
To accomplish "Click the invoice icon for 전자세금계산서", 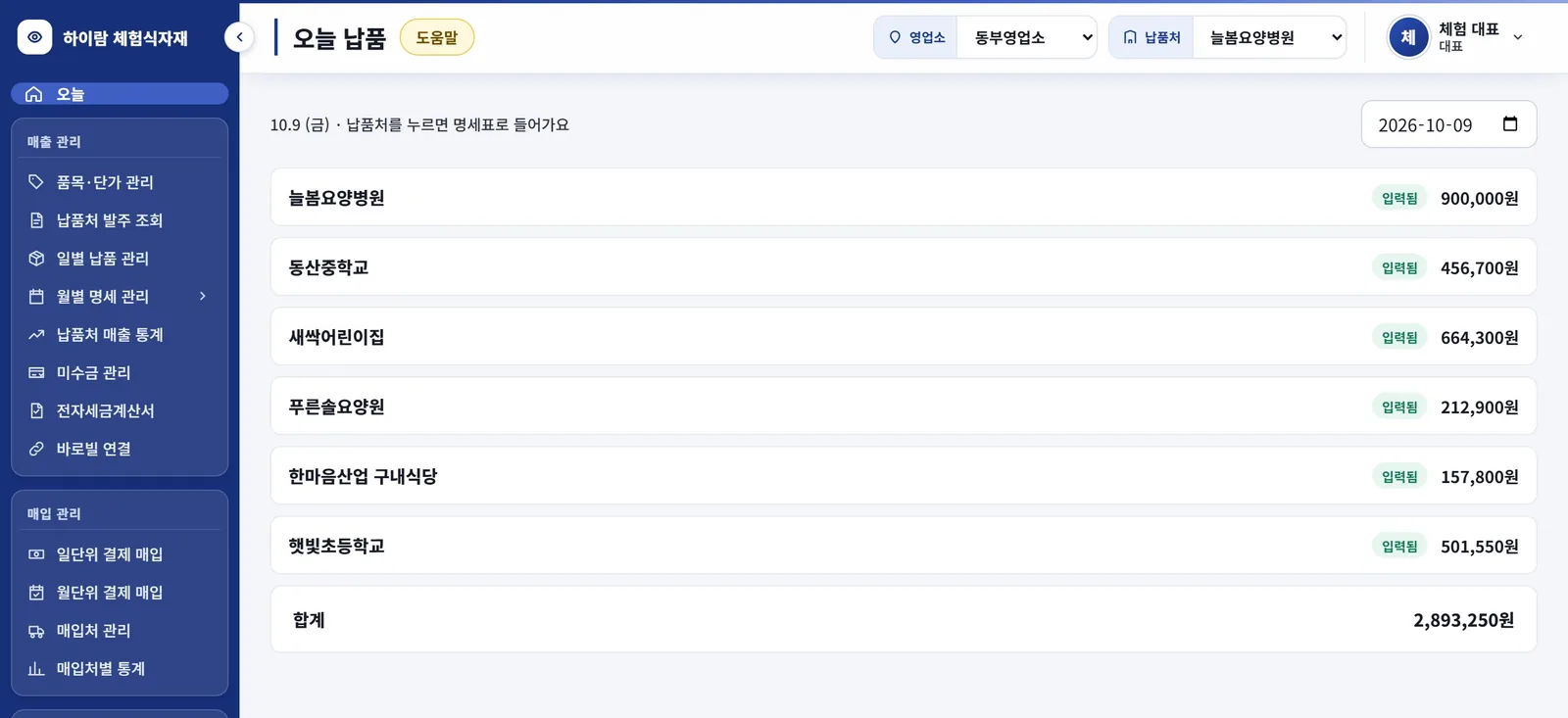I will click(x=36, y=411).
